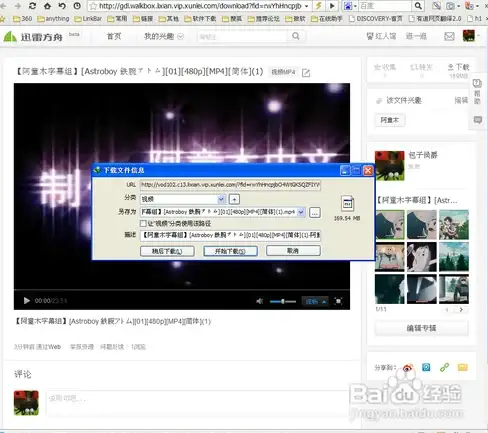The image size is (488, 433).
Task: Open the 有道网页翻译2.0 bookmark
Action: pyautogui.click(x=435, y=19)
